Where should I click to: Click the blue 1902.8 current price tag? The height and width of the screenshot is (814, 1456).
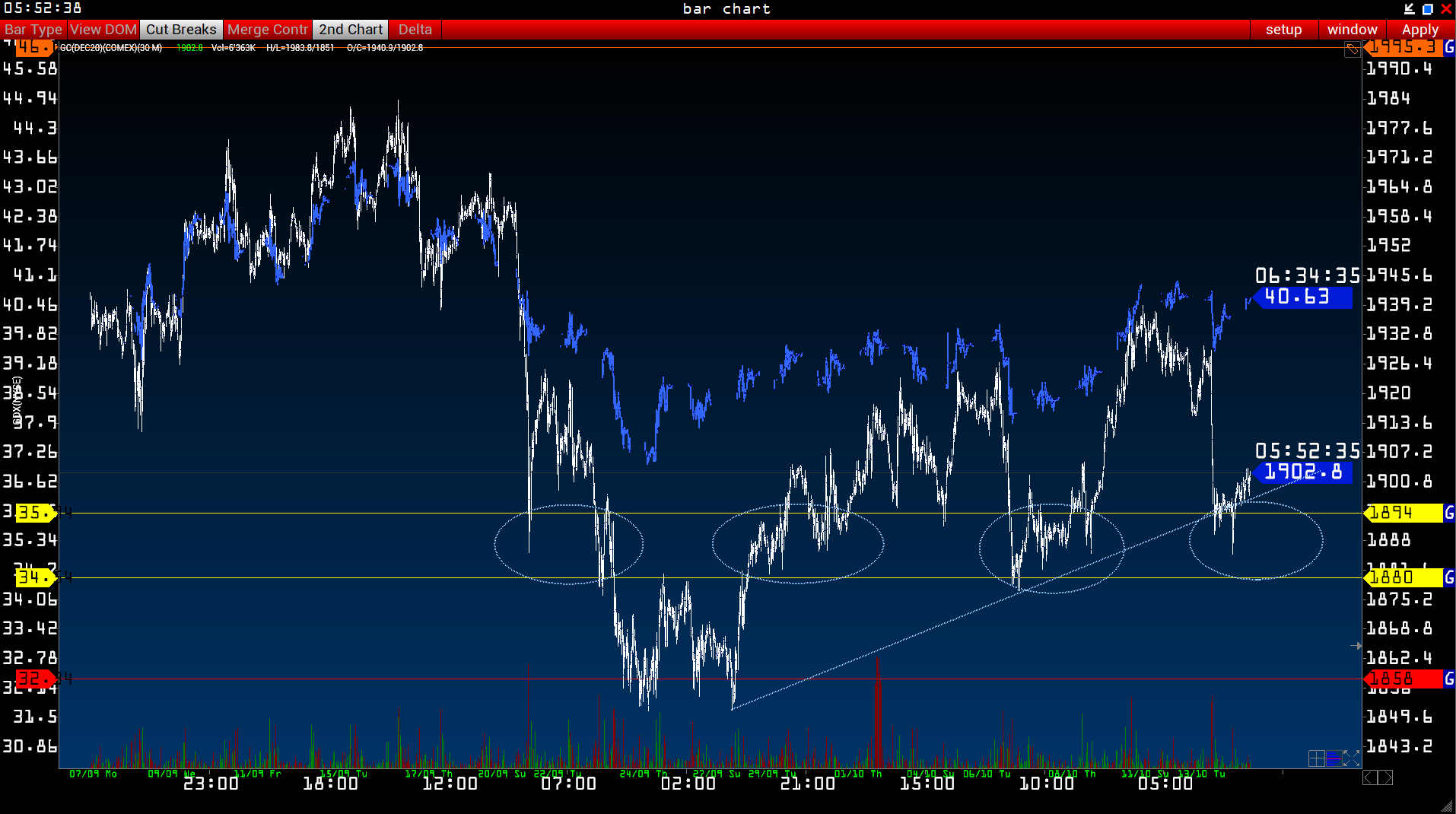coord(1302,472)
